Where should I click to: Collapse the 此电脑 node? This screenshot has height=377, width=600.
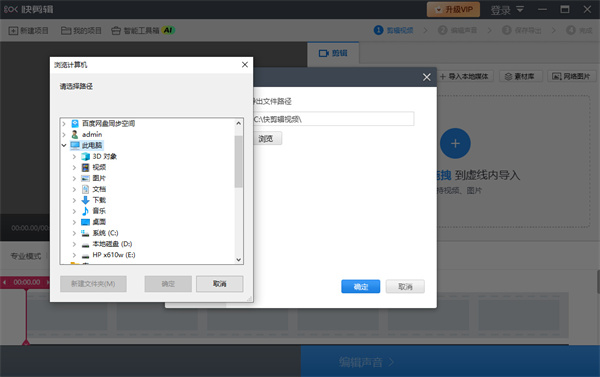coord(64,145)
